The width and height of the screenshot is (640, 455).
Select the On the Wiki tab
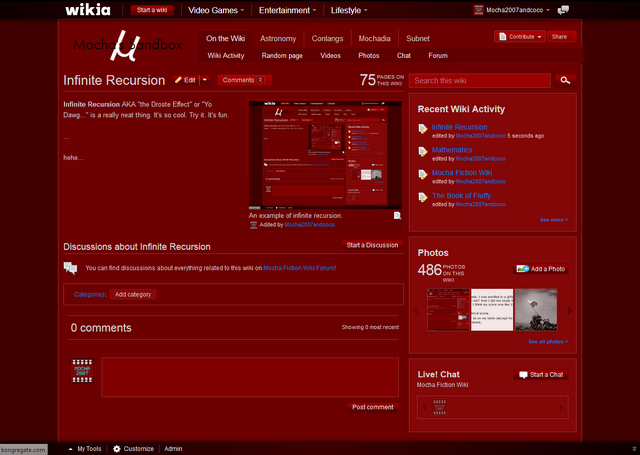click(225, 38)
